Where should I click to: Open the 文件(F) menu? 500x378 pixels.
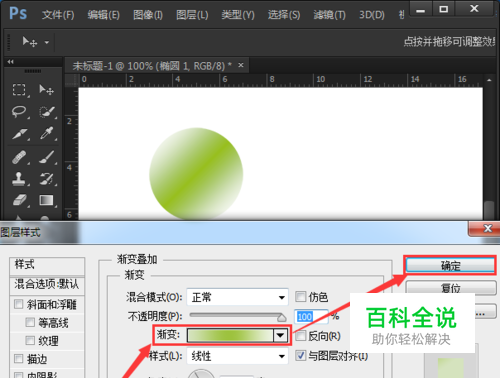[58, 15]
